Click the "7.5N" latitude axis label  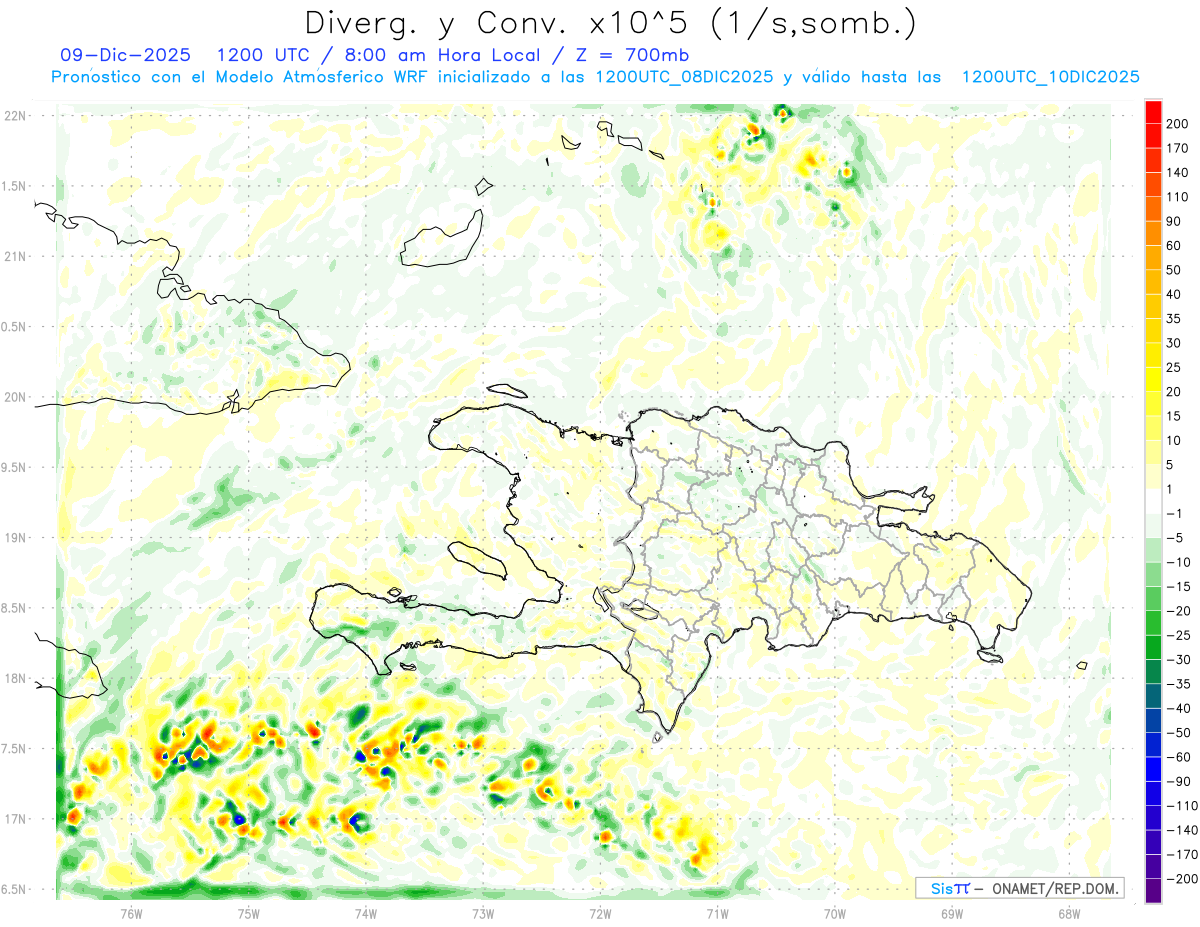[x=15, y=749]
